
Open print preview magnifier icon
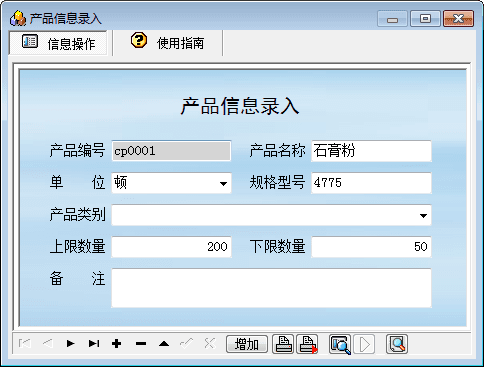(x=340, y=344)
